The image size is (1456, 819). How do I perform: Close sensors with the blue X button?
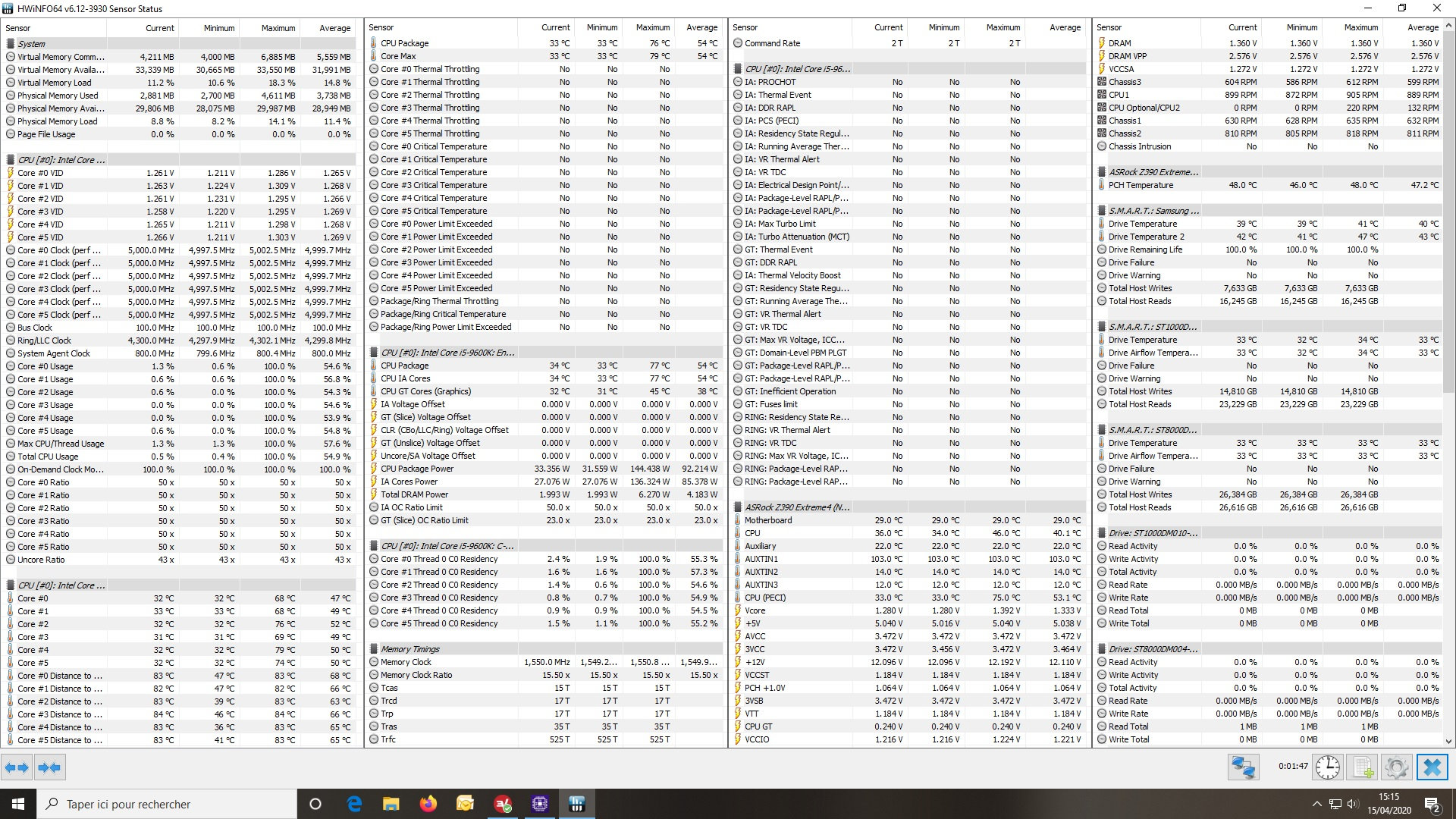(1432, 767)
